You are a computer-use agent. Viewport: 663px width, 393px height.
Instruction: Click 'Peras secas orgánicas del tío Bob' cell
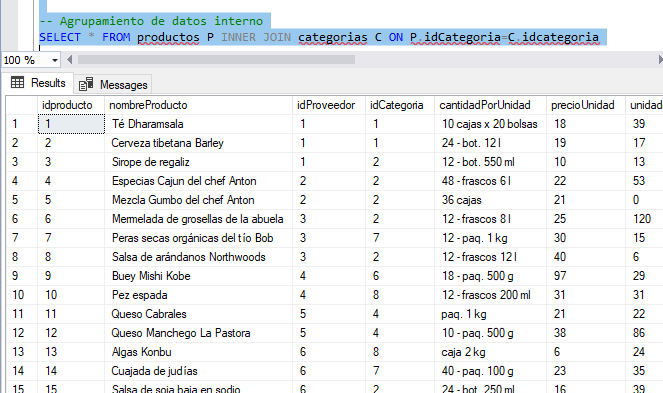[198, 238]
